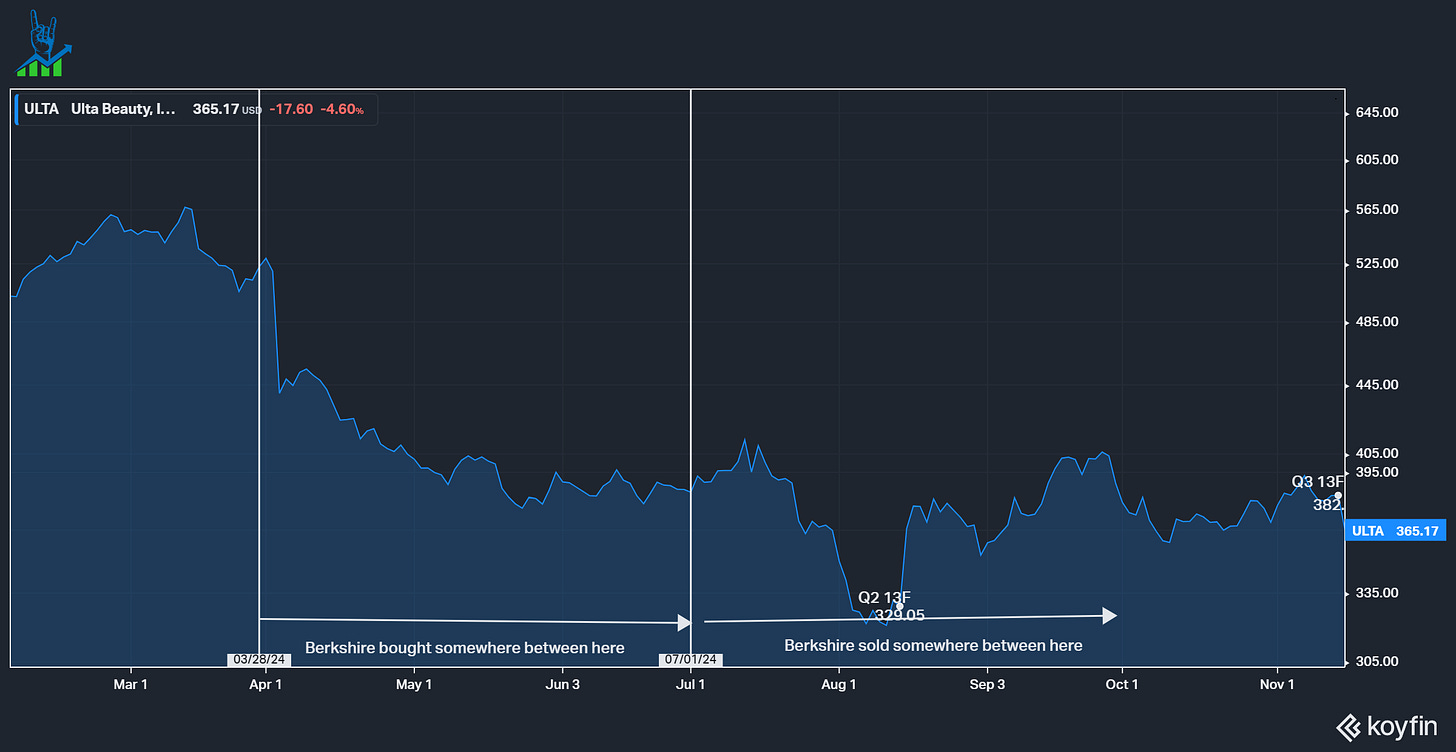Viewport: 1456px width, 752px height.
Task: Click the 395.00 price axis label
Action: 1376,472
